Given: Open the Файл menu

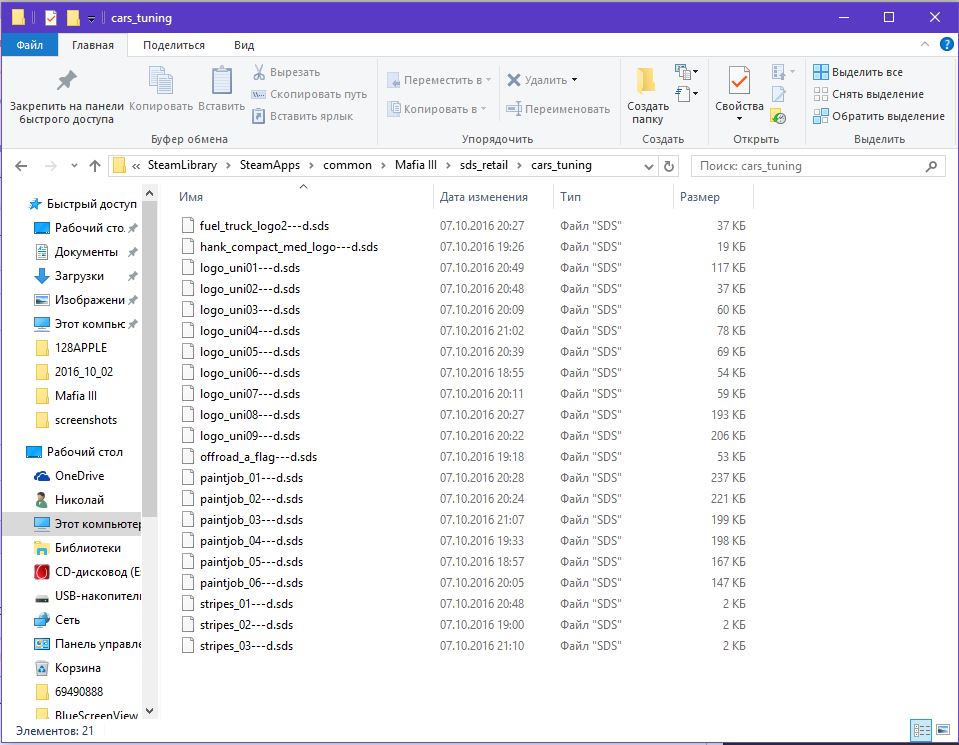Looking at the screenshot, I should coord(29,45).
